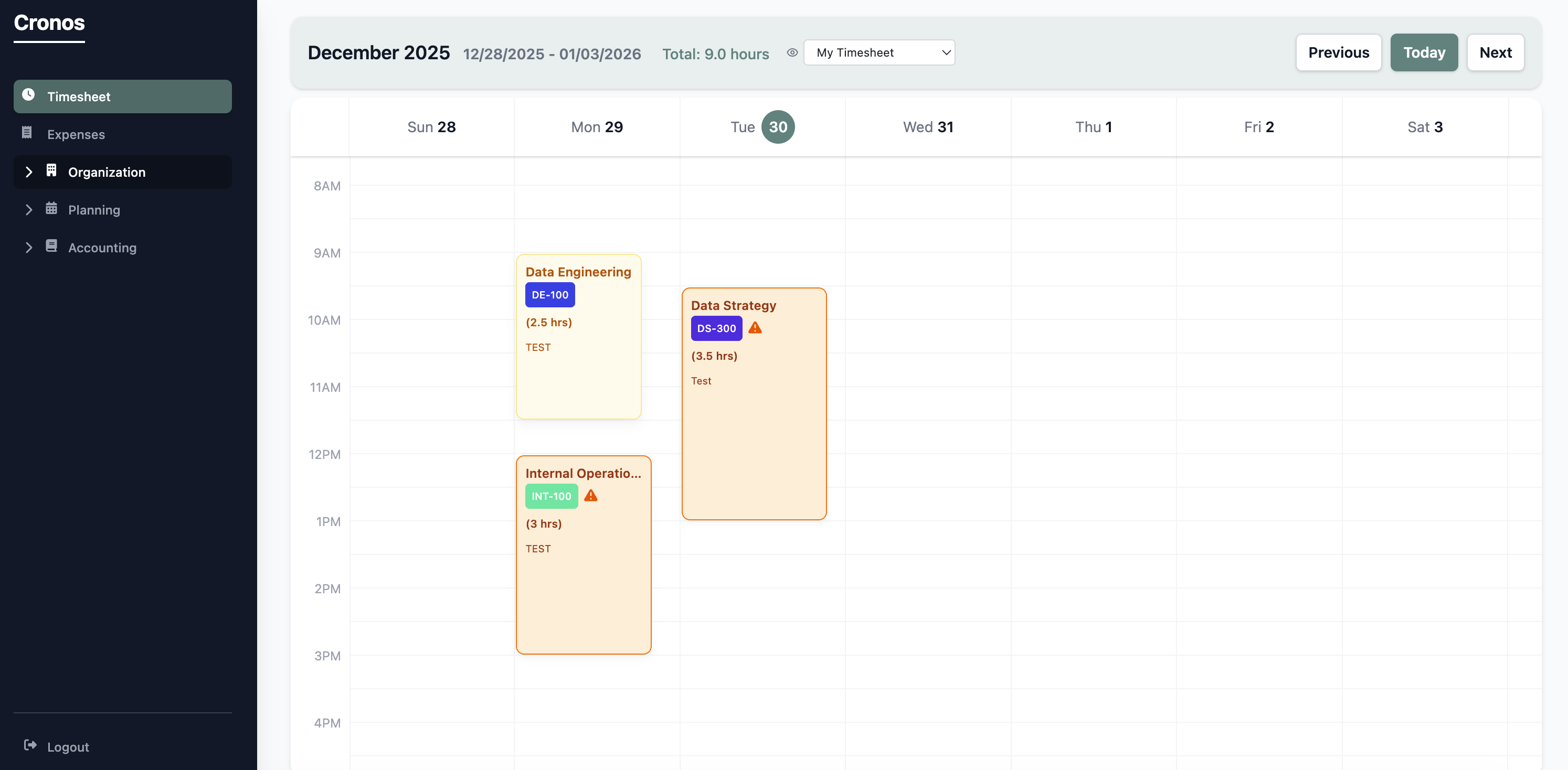1568x770 pixels.
Task: Click the Expenses receipt icon
Action: click(27, 134)
